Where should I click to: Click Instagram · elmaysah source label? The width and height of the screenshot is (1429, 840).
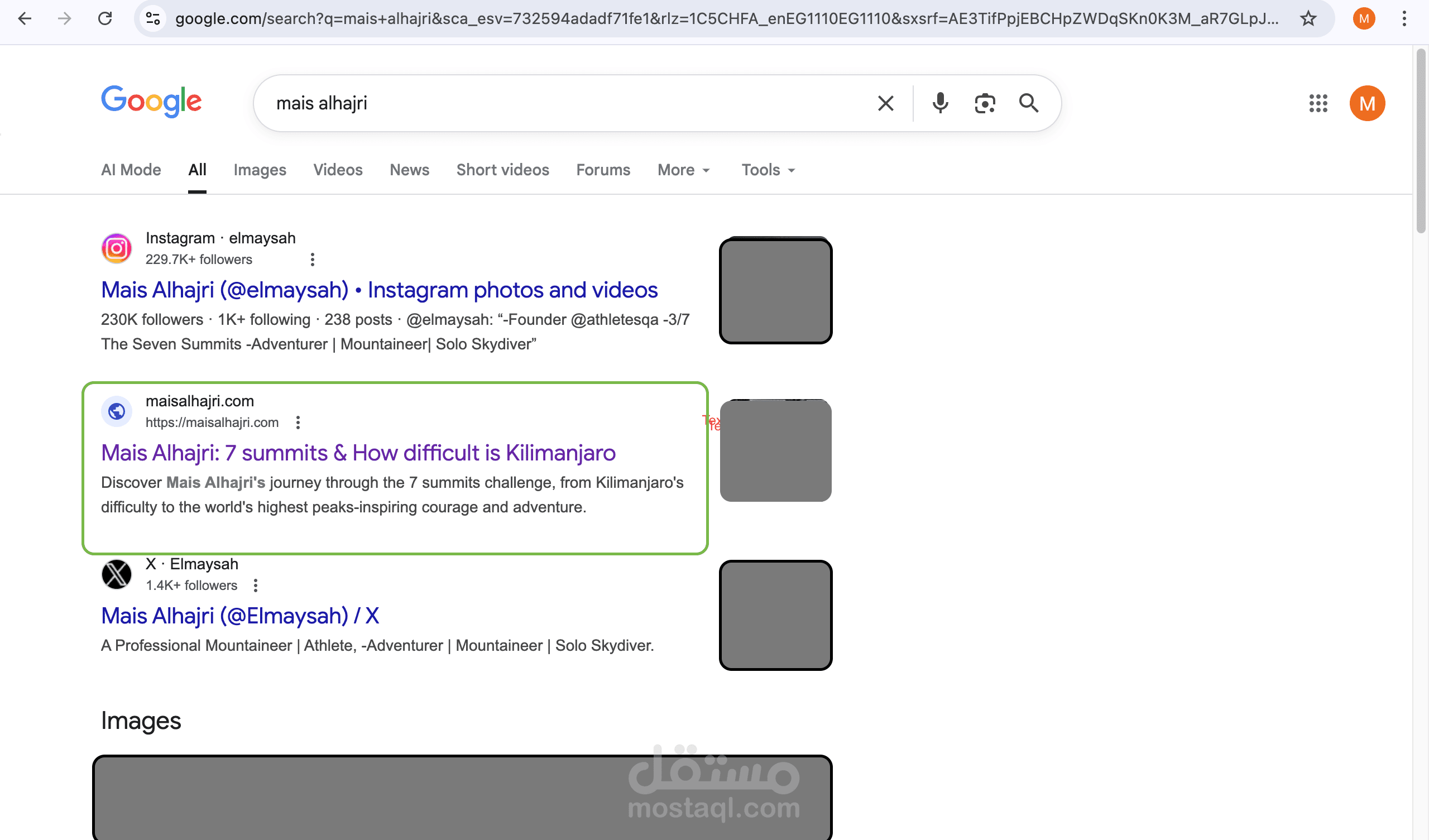pos(220,238)
